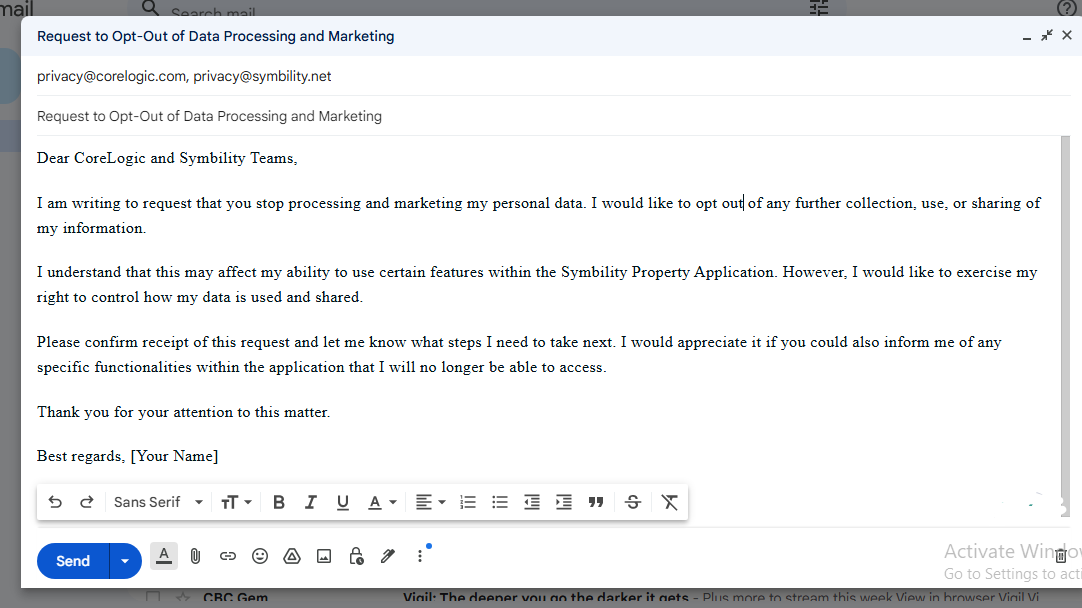Insert a photo
This screenshot has height=608, width=1082.
click(x=324, y=556)
